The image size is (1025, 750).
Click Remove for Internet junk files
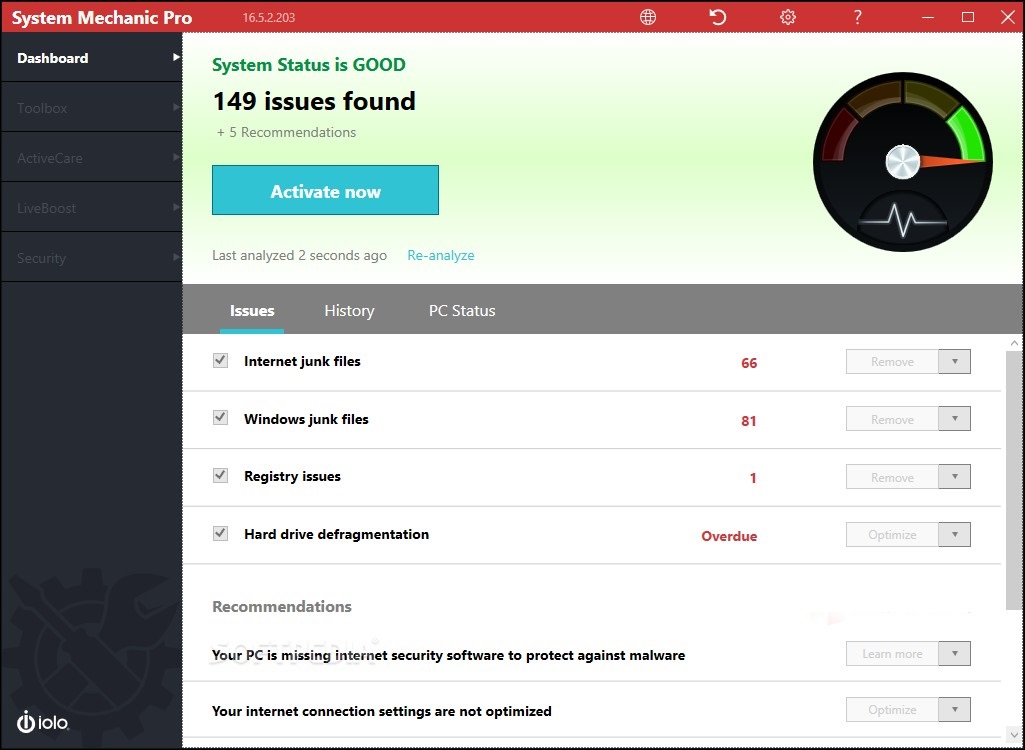(892, 362)
